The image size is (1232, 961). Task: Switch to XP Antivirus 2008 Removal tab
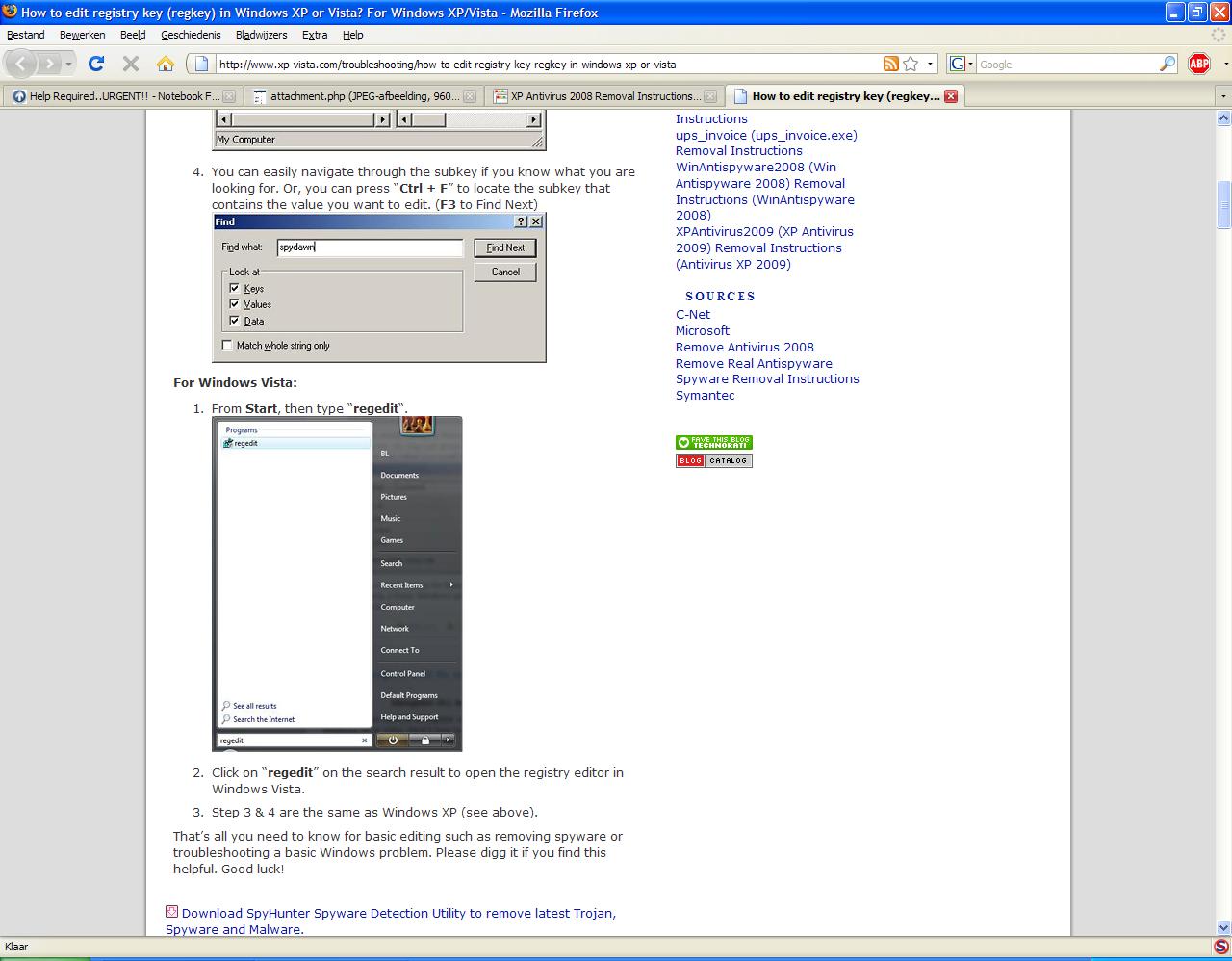(603, 96)
